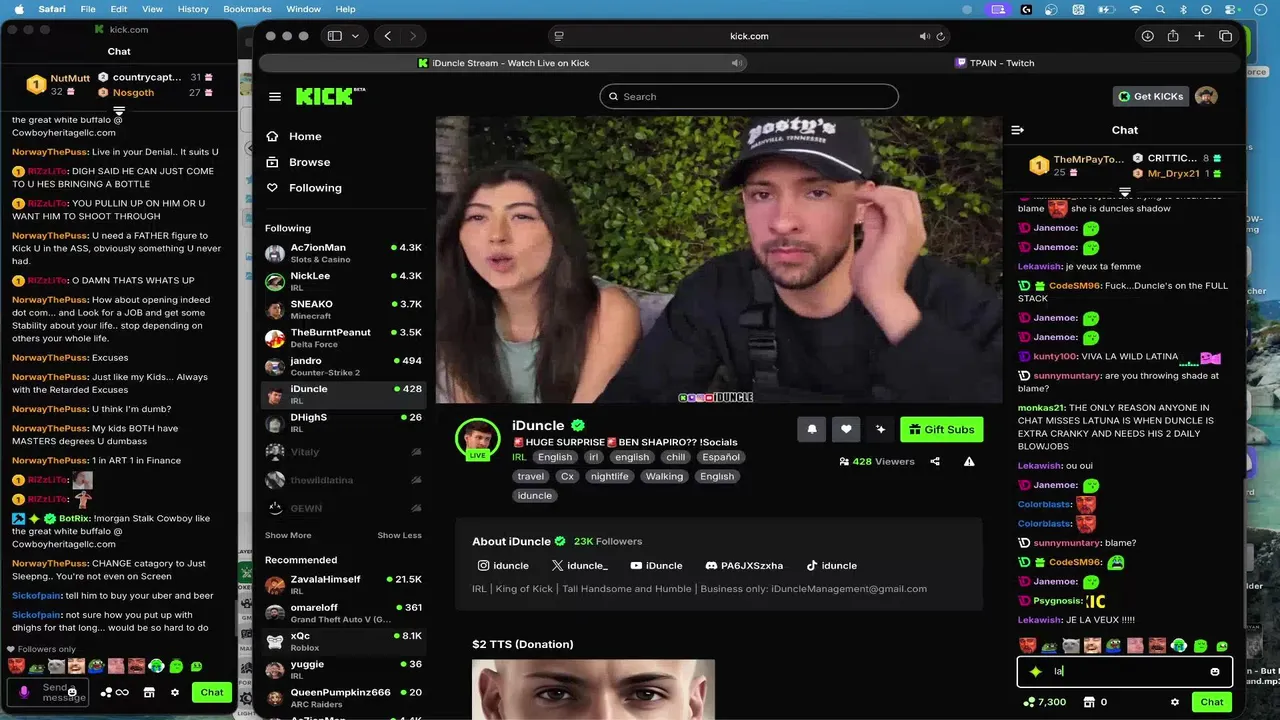Open TheBurntPeanut channel in Following list

tap(343, 338)
